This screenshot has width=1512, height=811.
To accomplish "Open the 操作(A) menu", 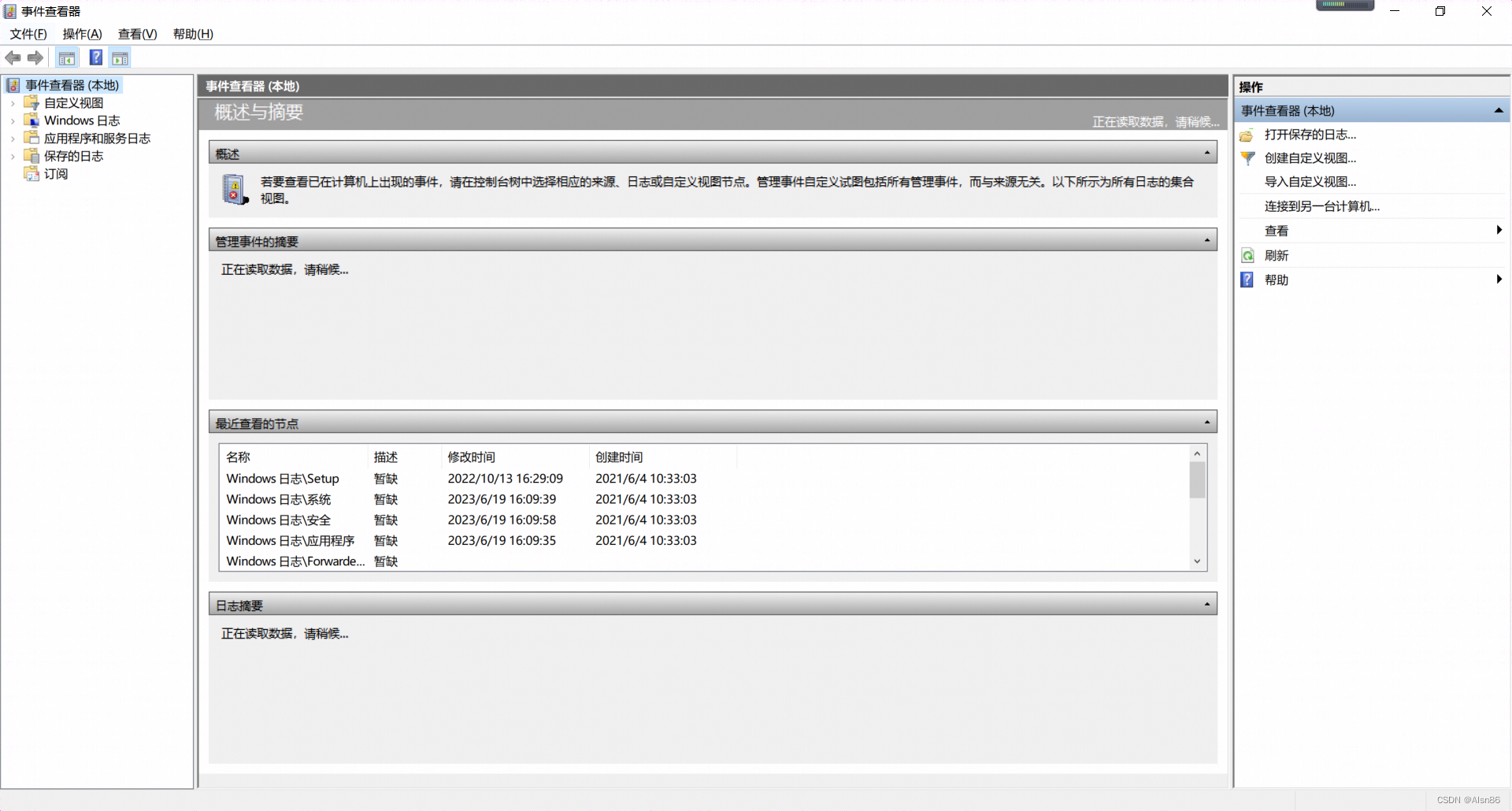I will coord(83,34).
